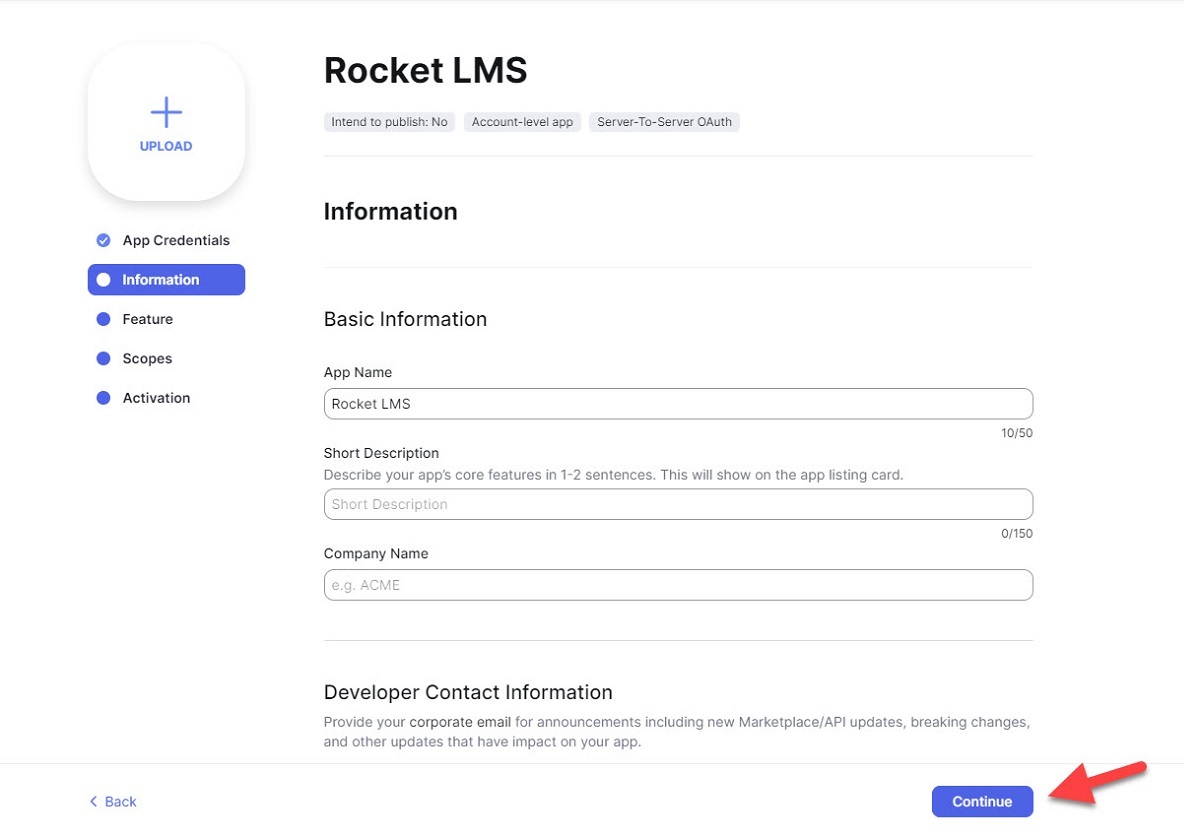Click the Intend to publish: No tag
The image size is (1184, 837).
point(389,122)
